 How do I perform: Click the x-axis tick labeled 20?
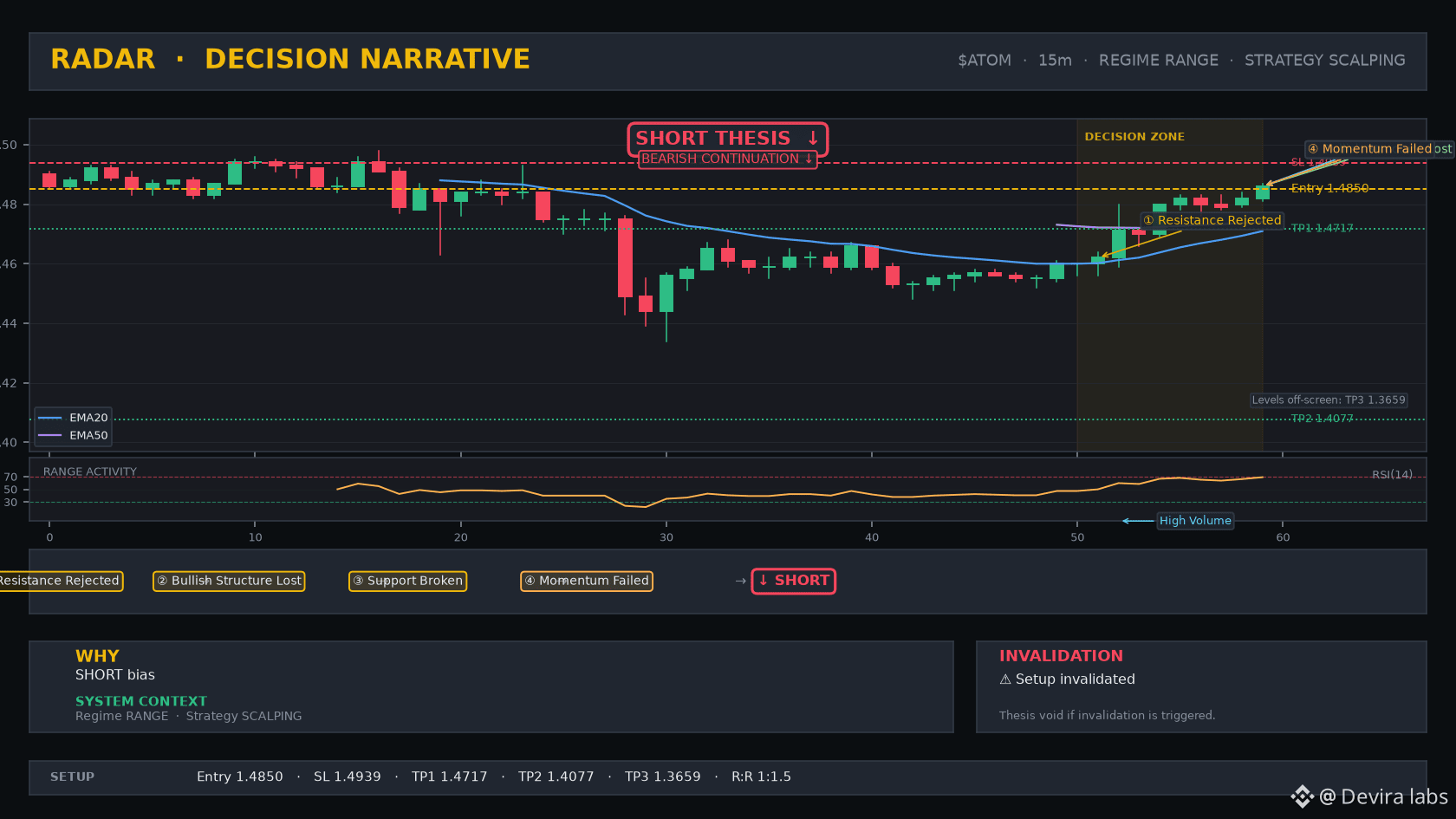tap(460, 537)
